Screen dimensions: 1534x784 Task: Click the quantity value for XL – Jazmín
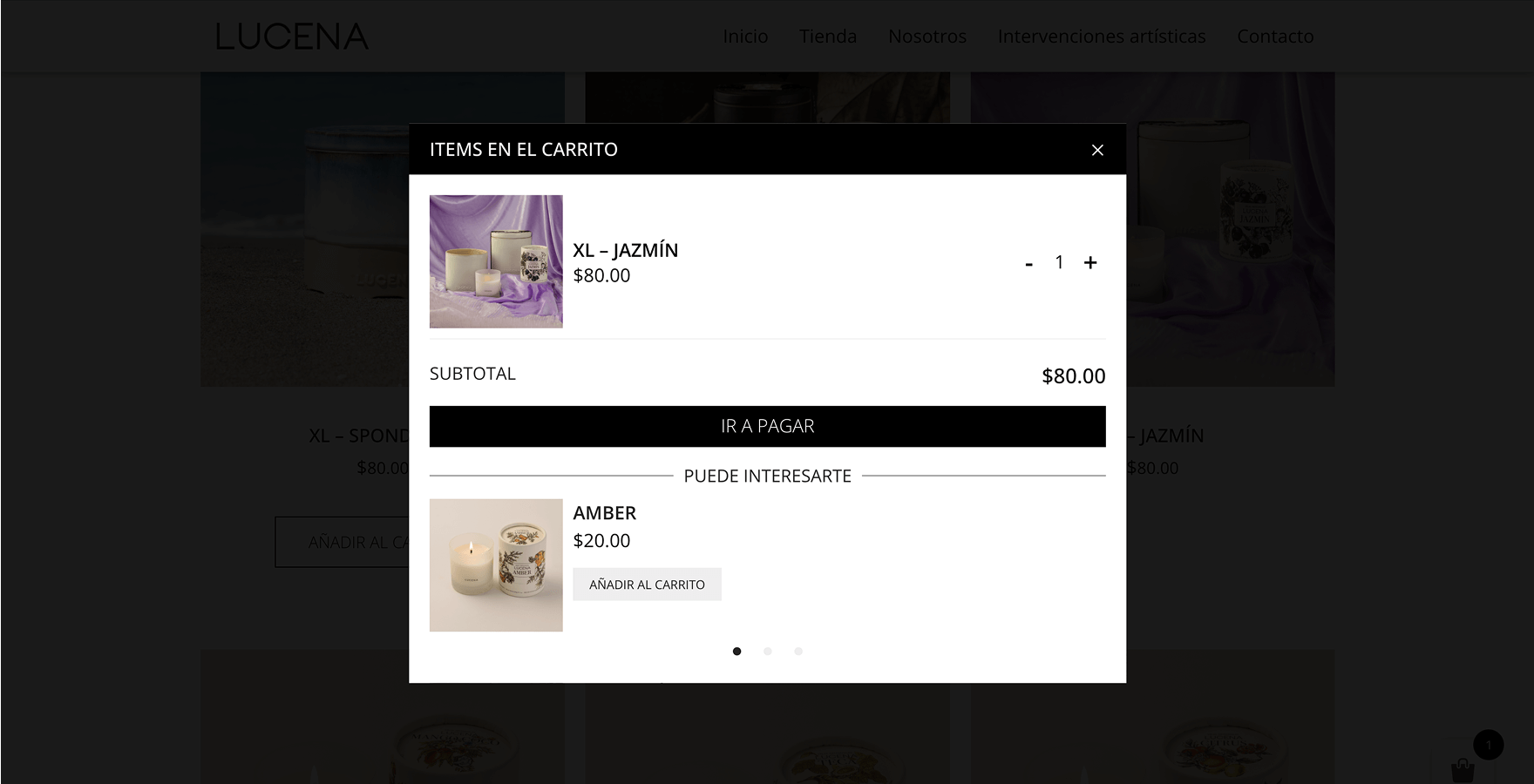tap(1059, 262)
